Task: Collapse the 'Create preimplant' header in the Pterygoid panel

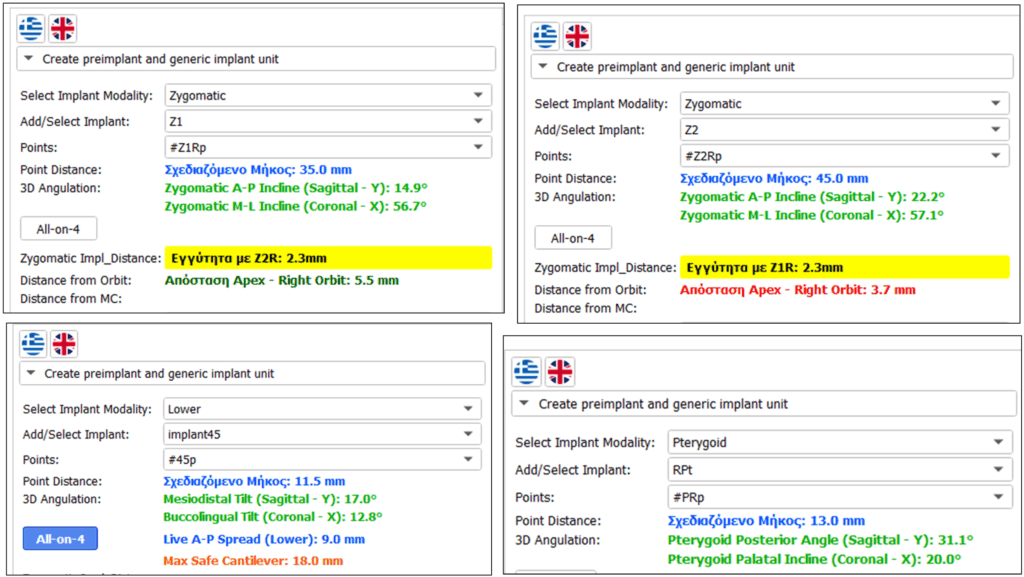Action: 764,404
